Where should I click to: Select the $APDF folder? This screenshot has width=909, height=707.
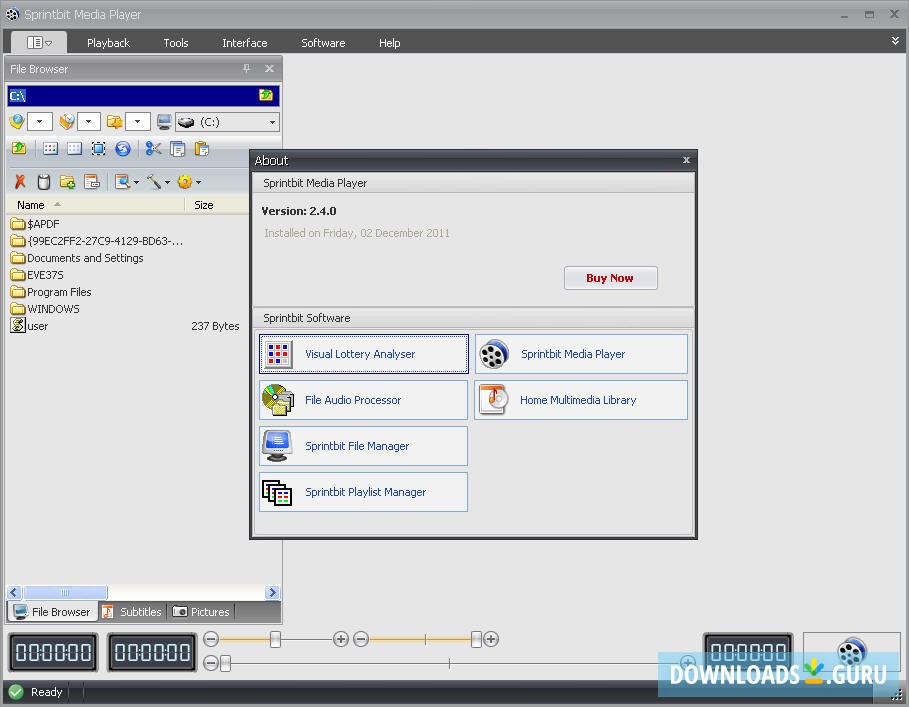pos(35,224)
